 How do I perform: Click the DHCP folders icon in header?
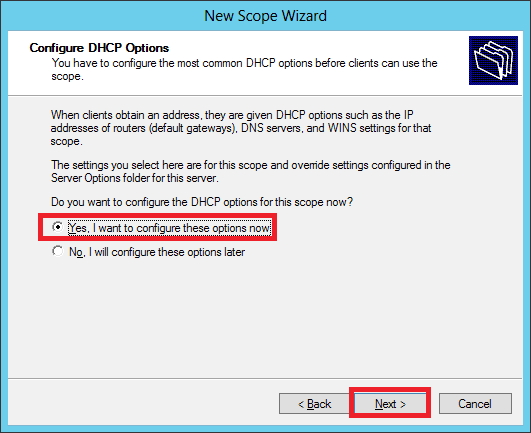click(x=493, y=60)
